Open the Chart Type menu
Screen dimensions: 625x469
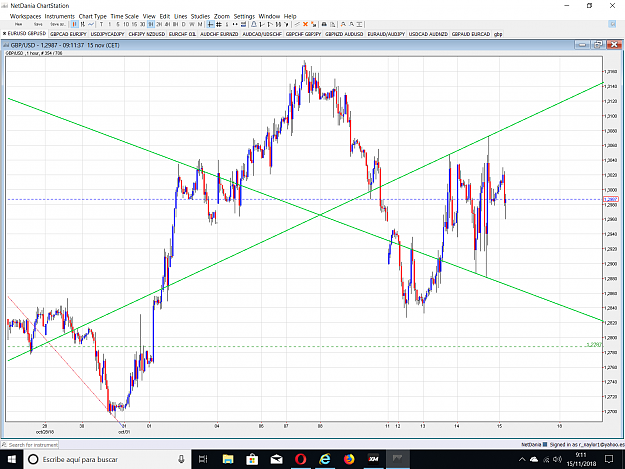(92, 16)
